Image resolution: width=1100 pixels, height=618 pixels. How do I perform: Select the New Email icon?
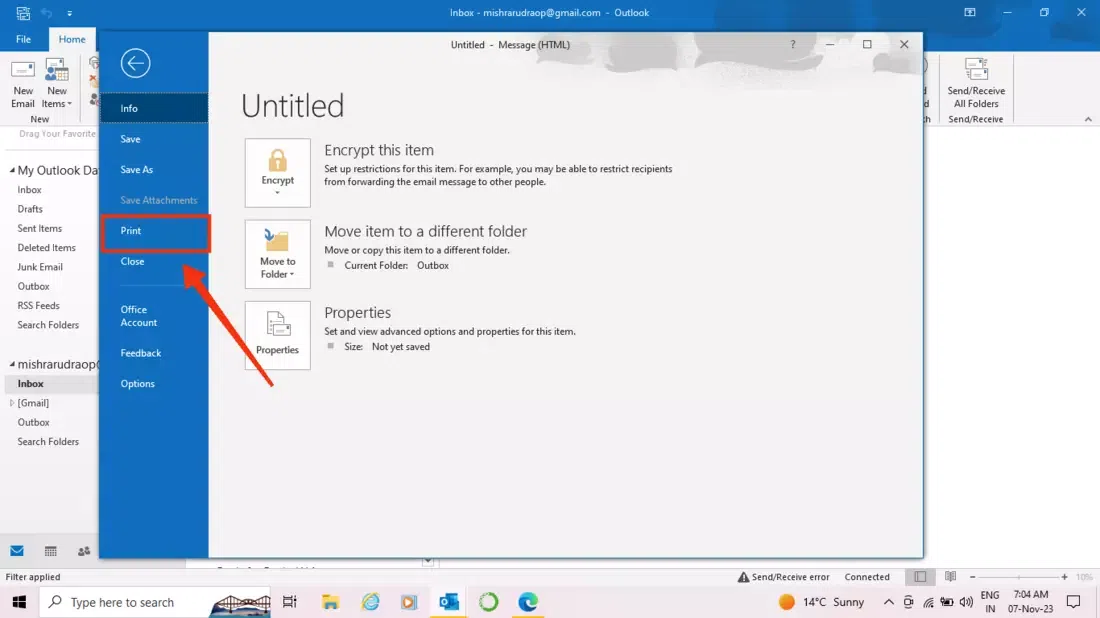click(22, 82)
